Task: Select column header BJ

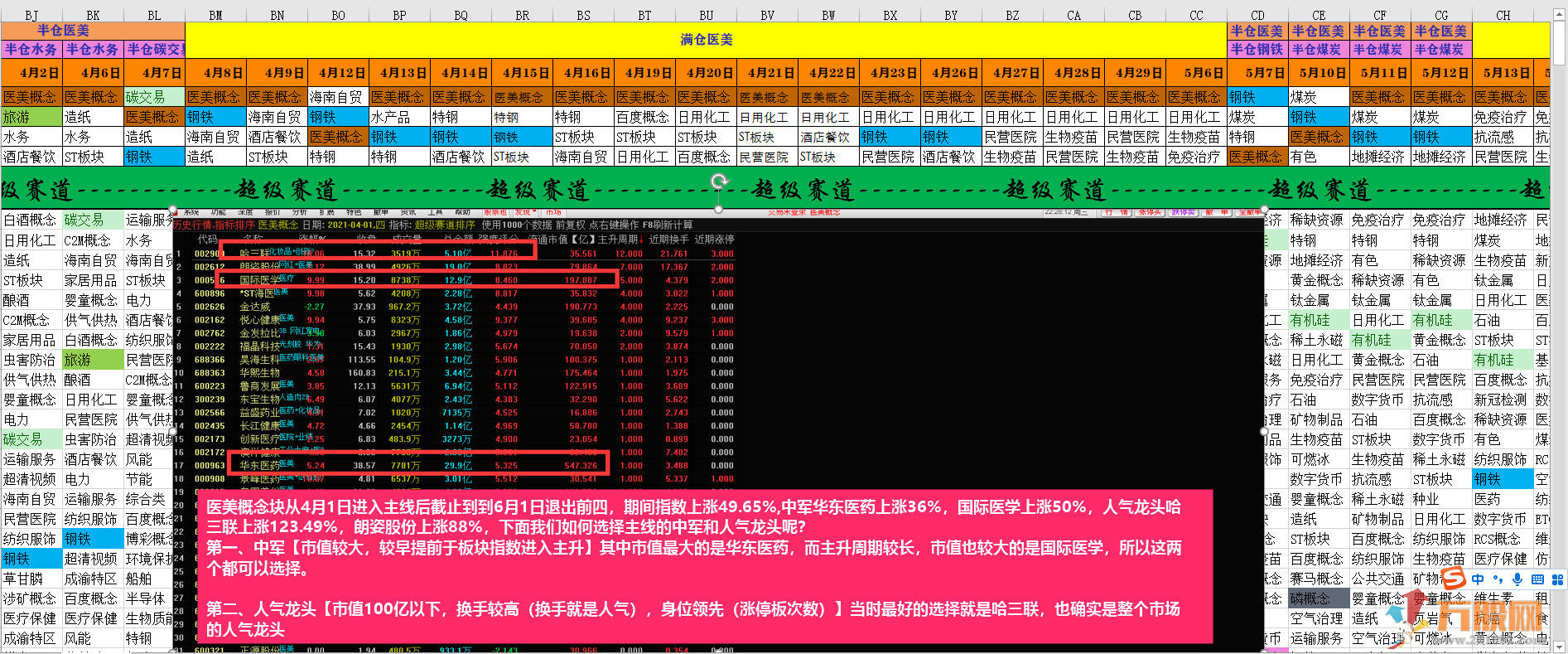Action: pyautogui.click(x=31, y=15)
